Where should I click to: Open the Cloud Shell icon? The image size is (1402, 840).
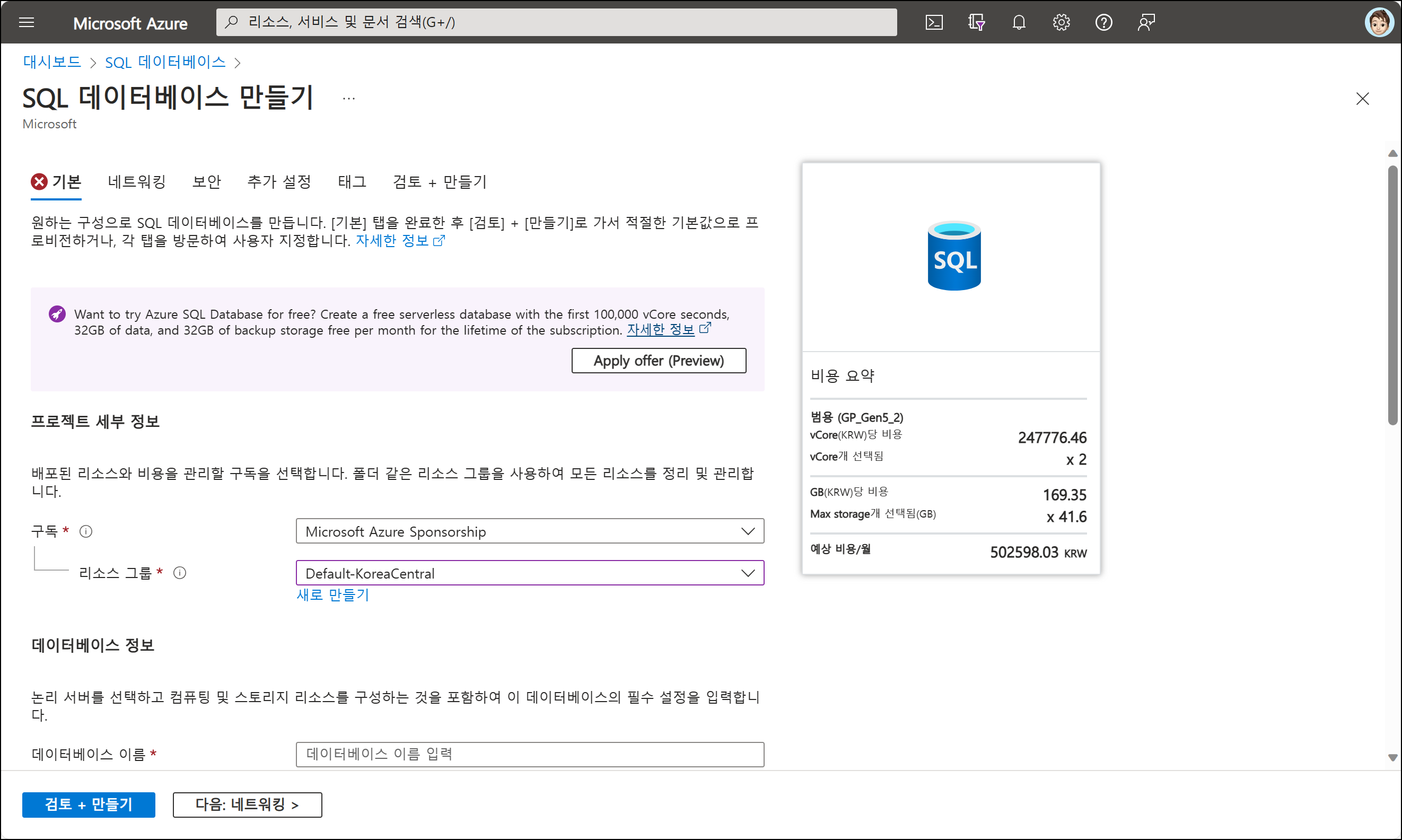click(934, 23)
